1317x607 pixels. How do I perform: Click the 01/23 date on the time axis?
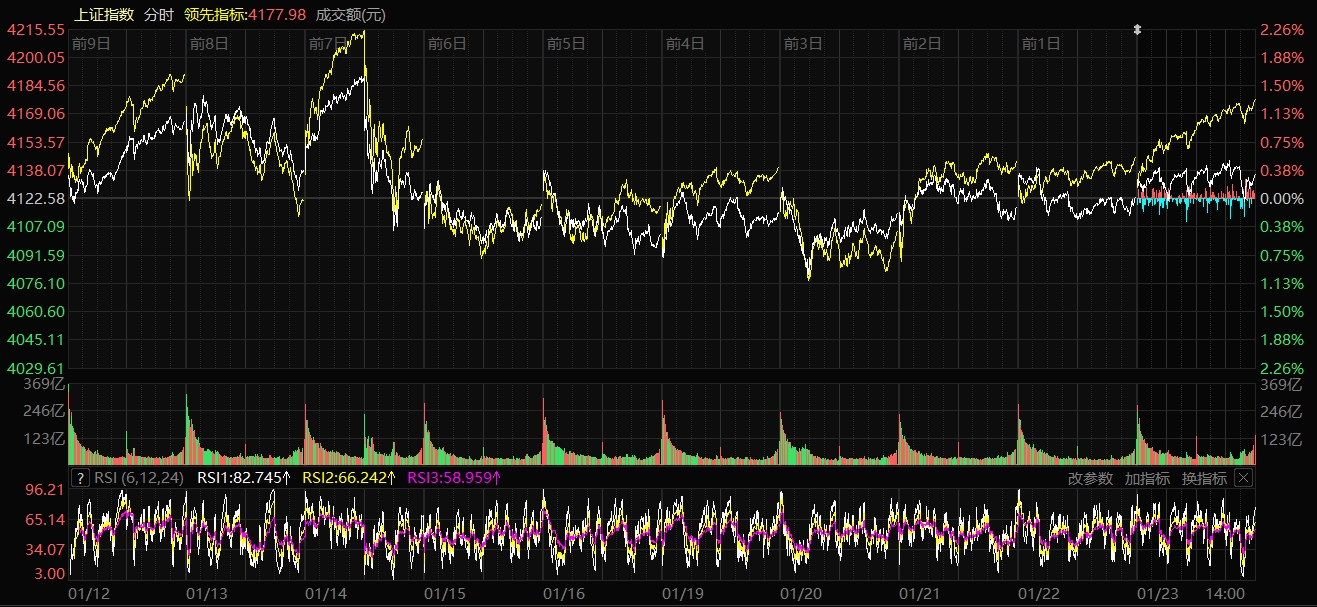pos(1157,594)
